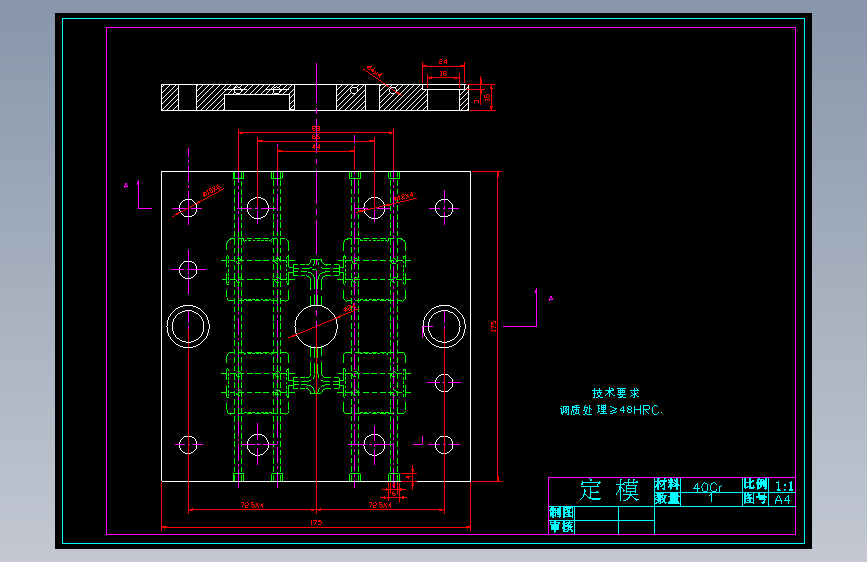This screenshot has height=562, width=867.
Task: Click the Ø12X4 hole callout
Action: click(x=404, y=196)
